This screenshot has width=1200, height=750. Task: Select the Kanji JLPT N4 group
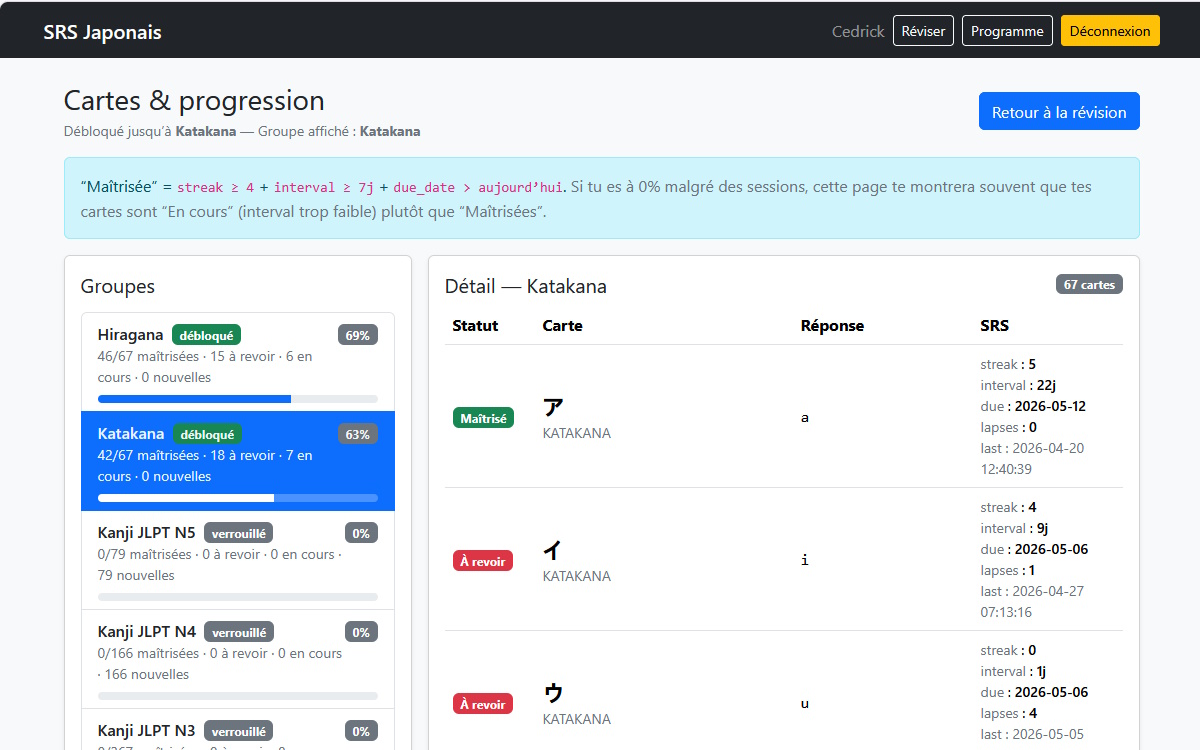click(238, 659)
